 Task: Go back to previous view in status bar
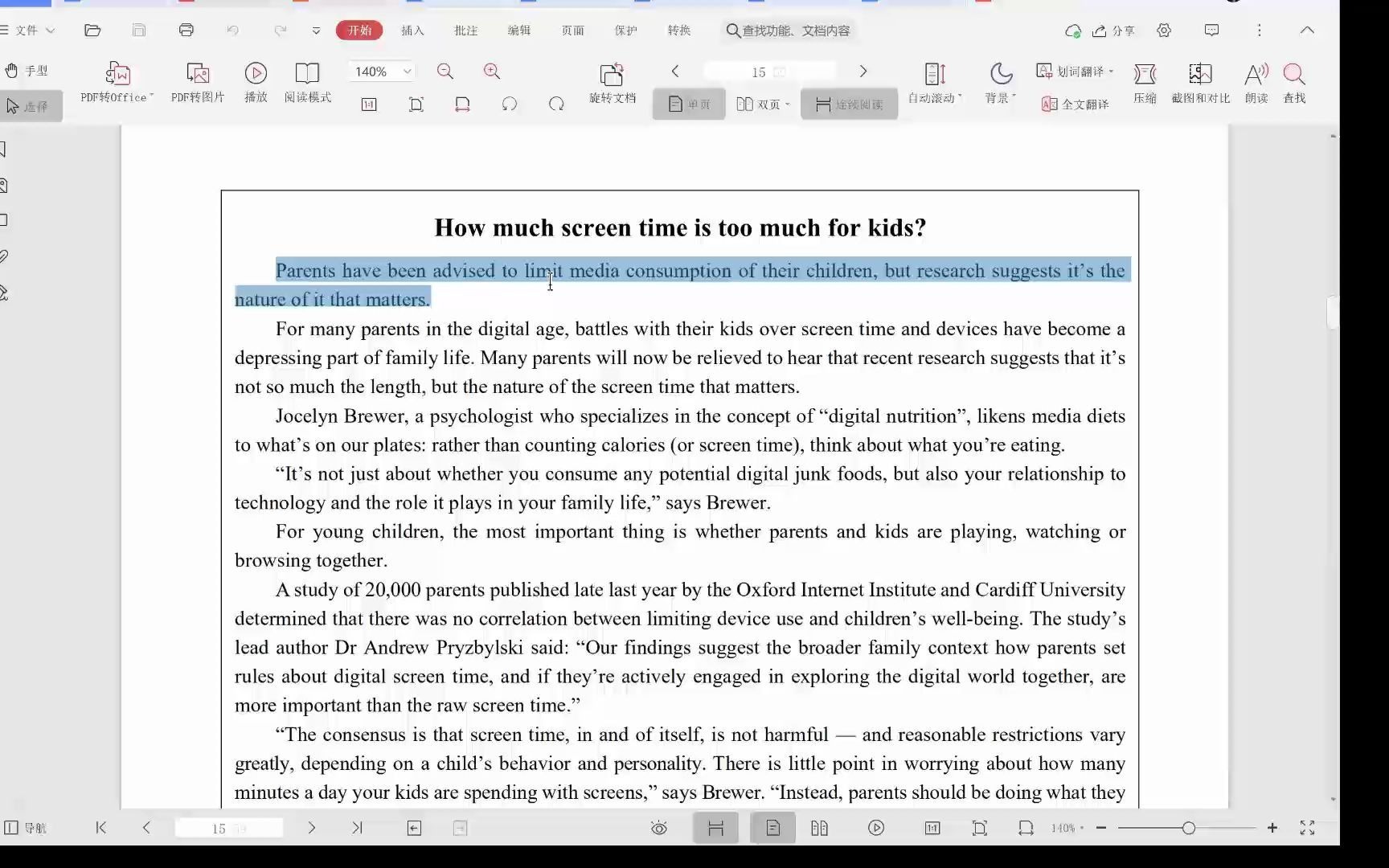pos(414,828)
